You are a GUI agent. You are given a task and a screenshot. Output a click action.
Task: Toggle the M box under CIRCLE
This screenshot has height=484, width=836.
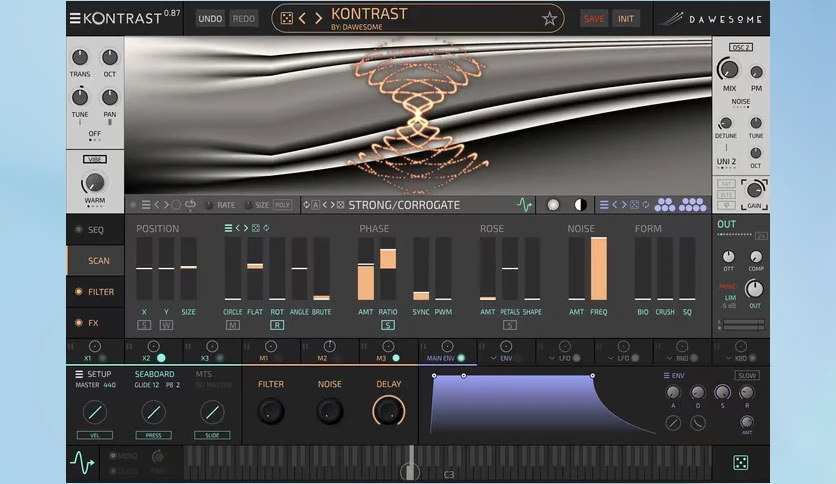click(x=232, y=325)
